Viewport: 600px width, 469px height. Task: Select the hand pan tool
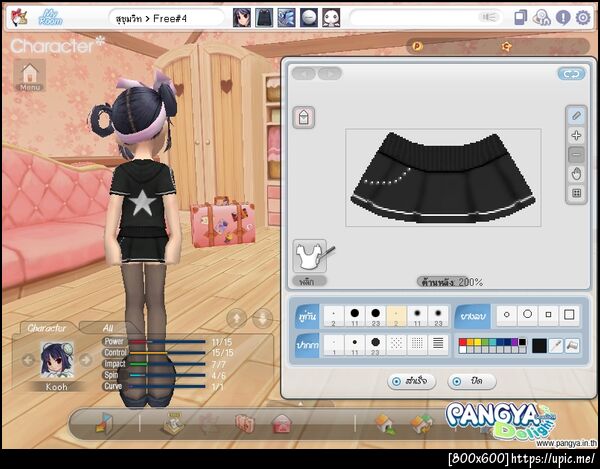(x=576, y=174)
